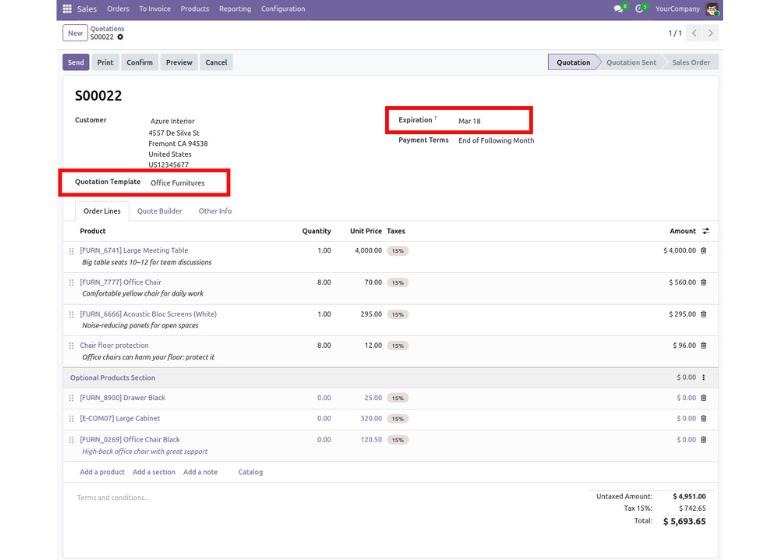Click the gear icon beside S00022
780x560 pixels.
point(121,37)
